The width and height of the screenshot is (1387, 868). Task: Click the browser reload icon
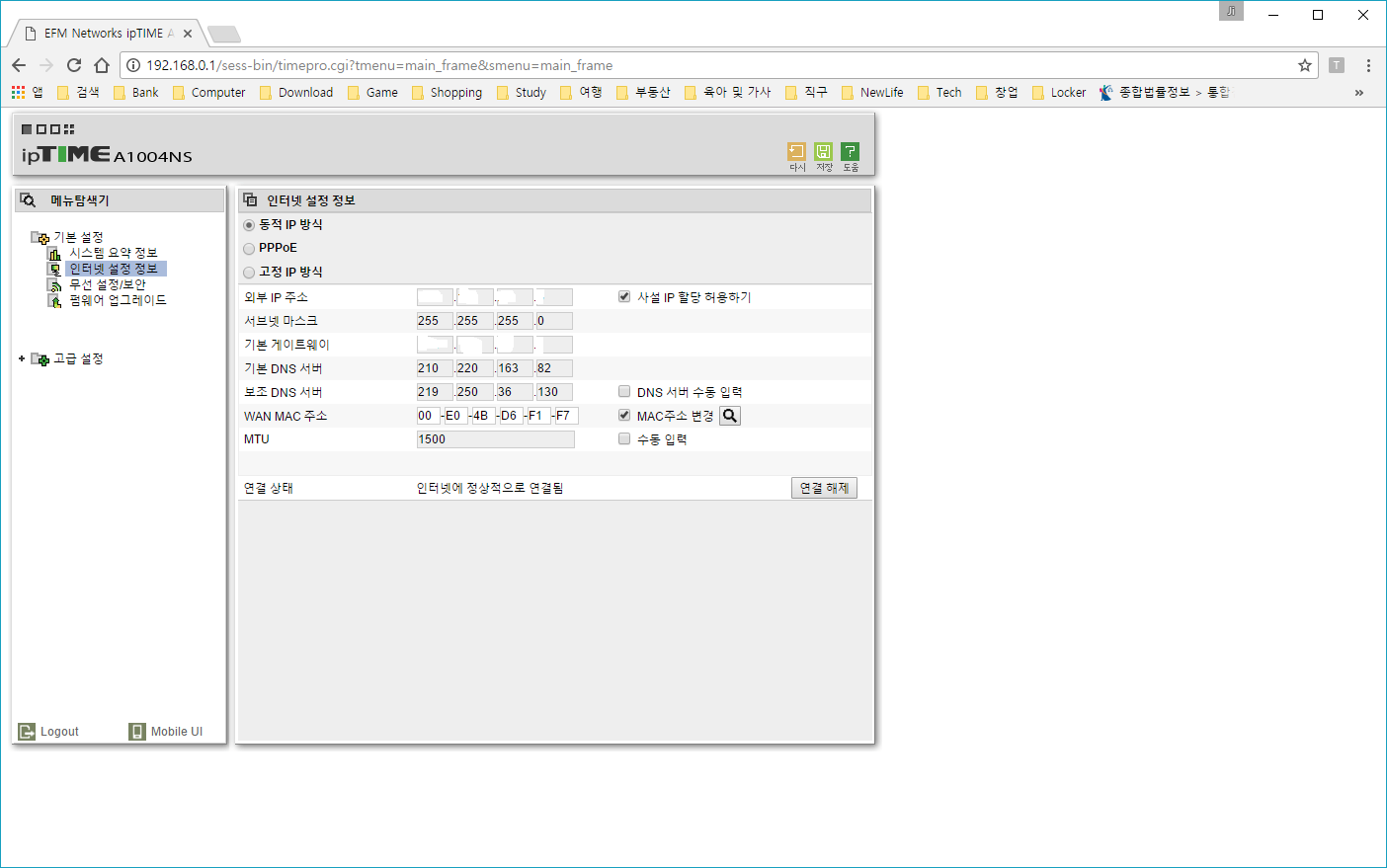[x=74, y=65]
